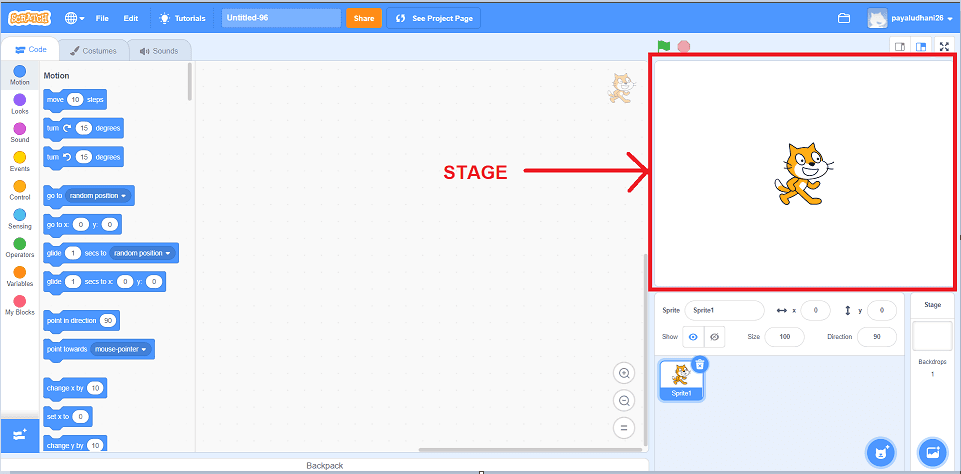Click the cat sprite on the stage
This screenshot has height=474, width=961.
[803, 173]
